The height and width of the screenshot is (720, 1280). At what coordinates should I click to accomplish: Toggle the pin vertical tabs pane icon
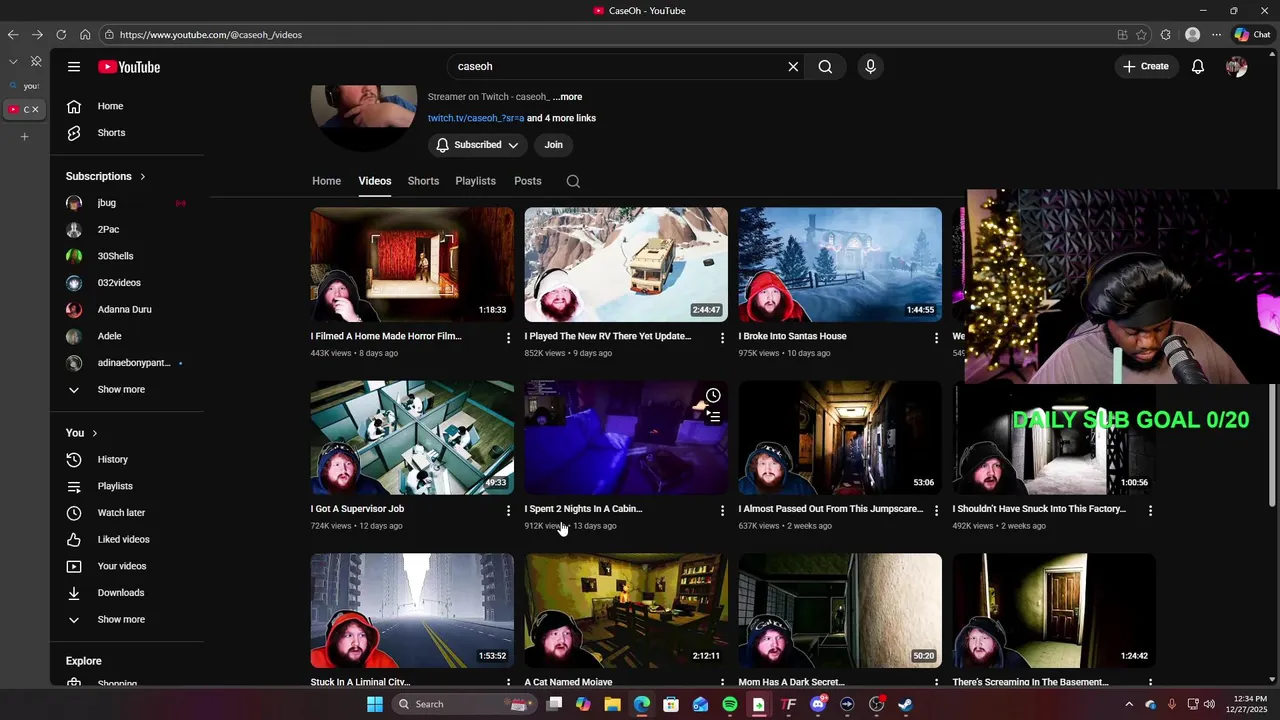pyautogui.click(x=36, y=61)
